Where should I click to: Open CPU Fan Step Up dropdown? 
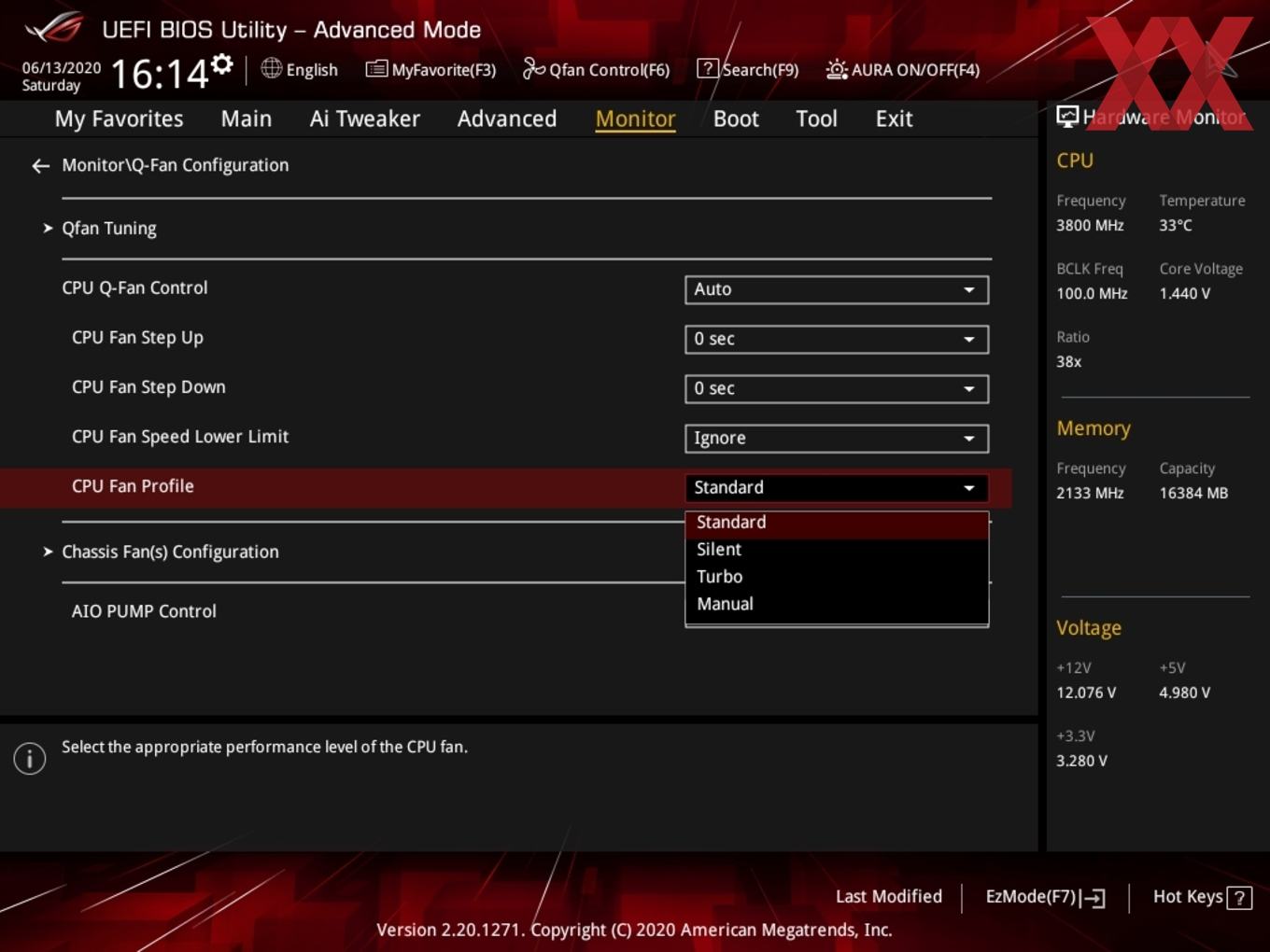point(837,339)
